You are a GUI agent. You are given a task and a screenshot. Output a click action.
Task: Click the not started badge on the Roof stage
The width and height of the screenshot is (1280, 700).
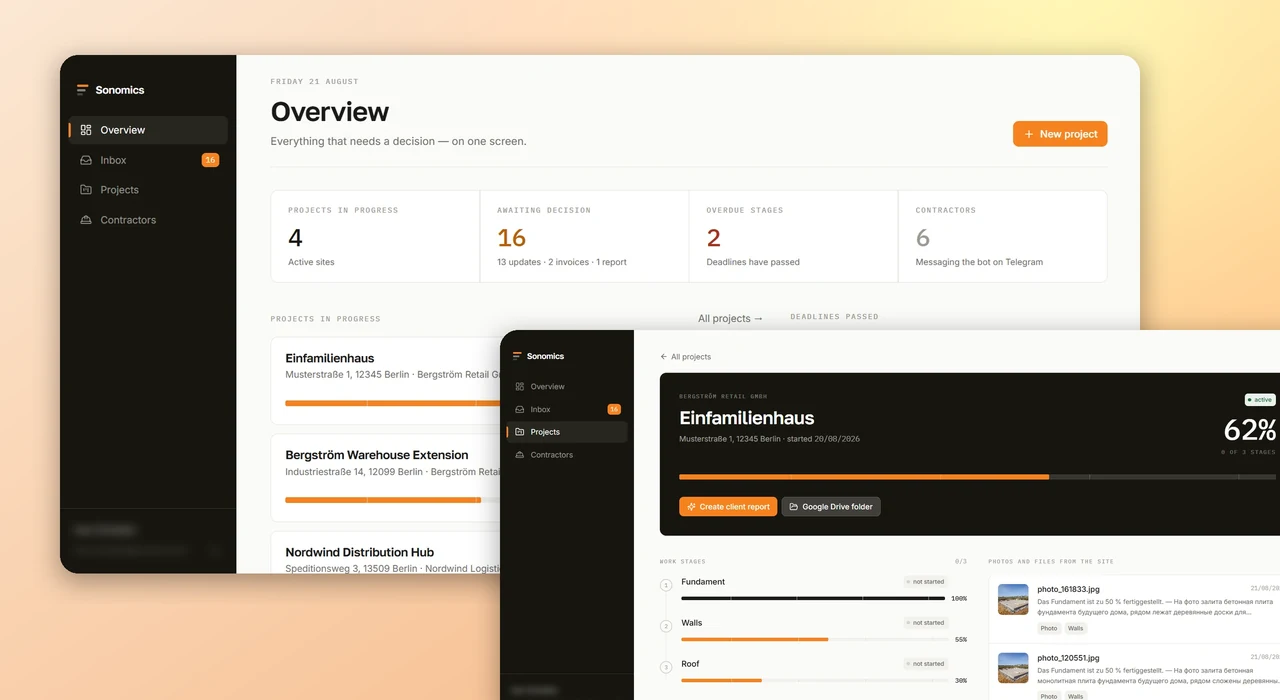925,664
